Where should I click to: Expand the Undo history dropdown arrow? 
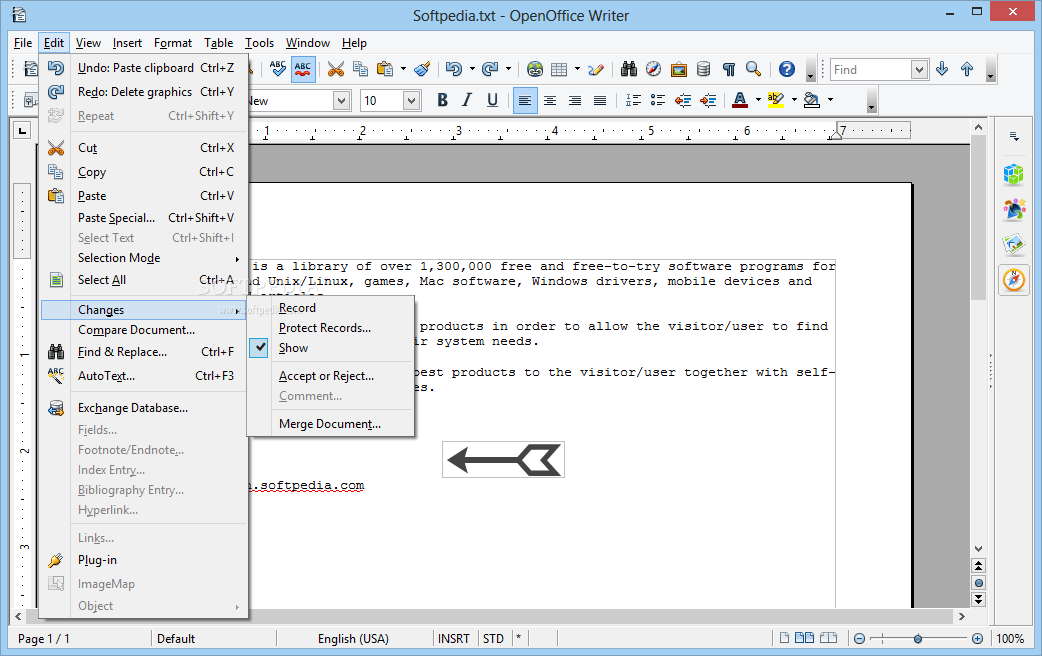coord(472,69)
